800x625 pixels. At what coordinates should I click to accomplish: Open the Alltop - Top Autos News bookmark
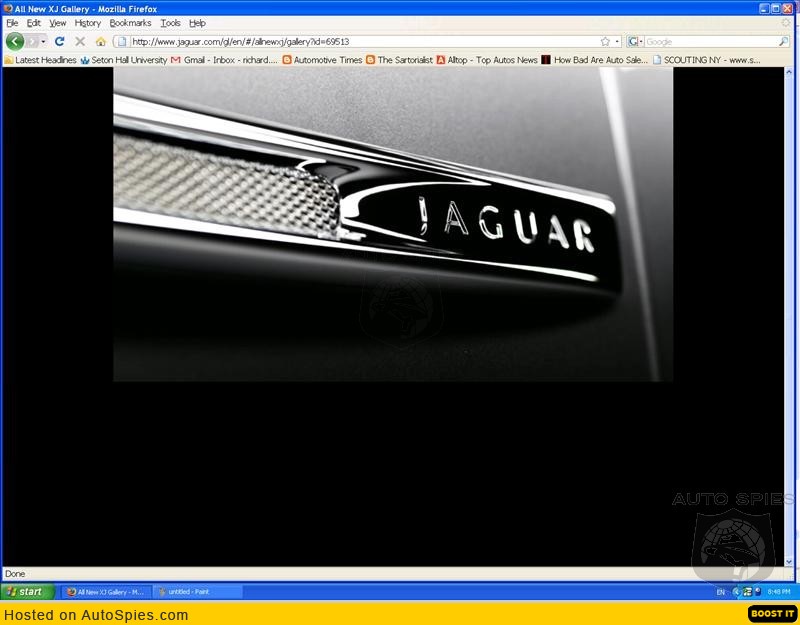point(487,60)
